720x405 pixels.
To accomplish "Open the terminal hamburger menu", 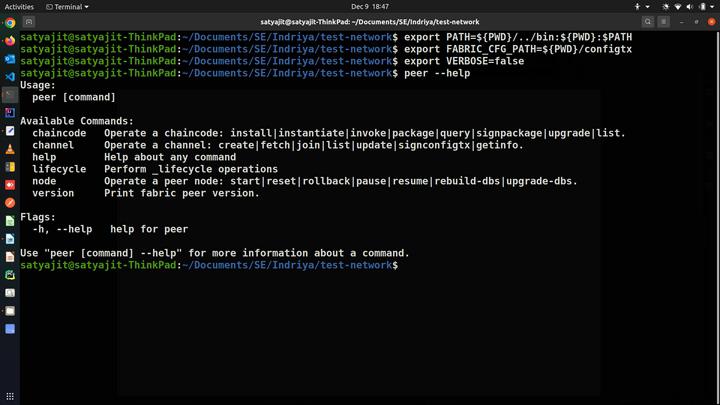I will [x=665, y=21].
